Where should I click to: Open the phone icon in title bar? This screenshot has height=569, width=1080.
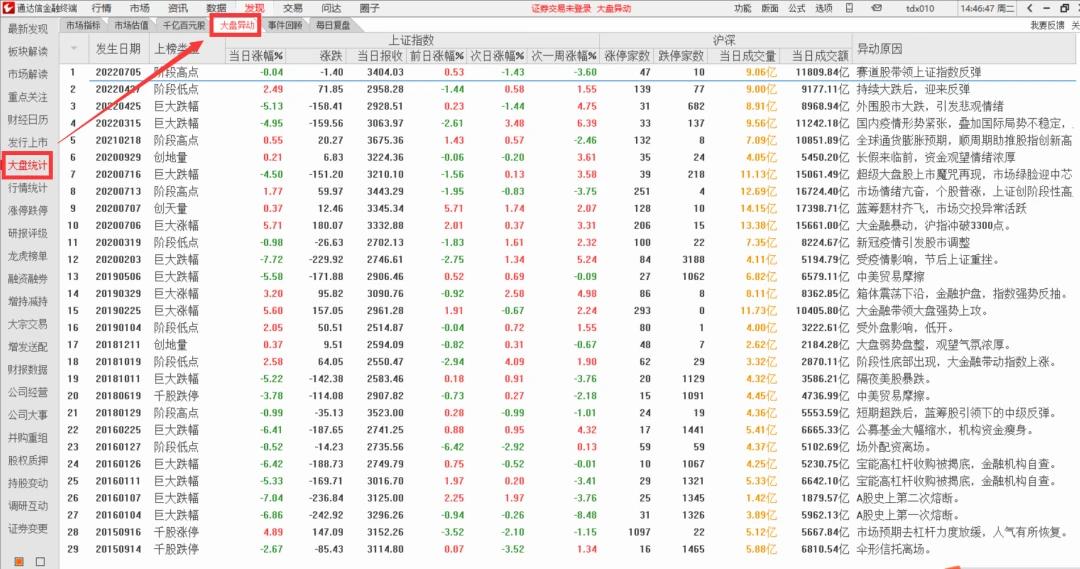point(849,8)
